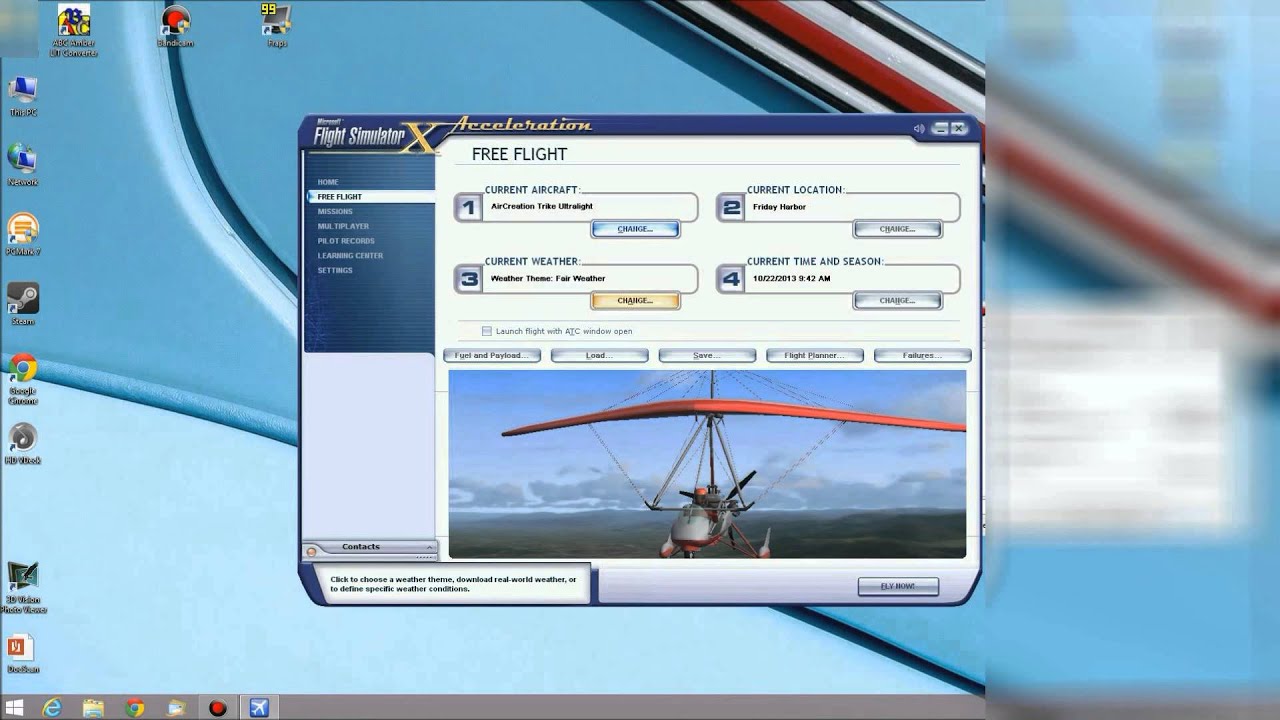Expand the Contacts panel arrow
Screen dimensions: 1280x720
click(429, 547)
